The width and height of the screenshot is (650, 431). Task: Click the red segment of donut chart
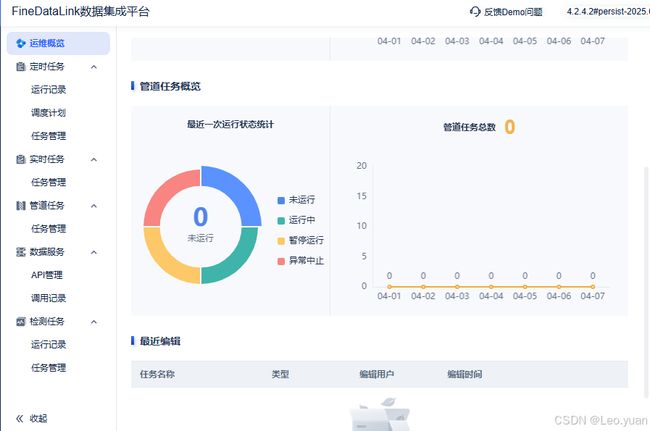[x=165, y=190]
